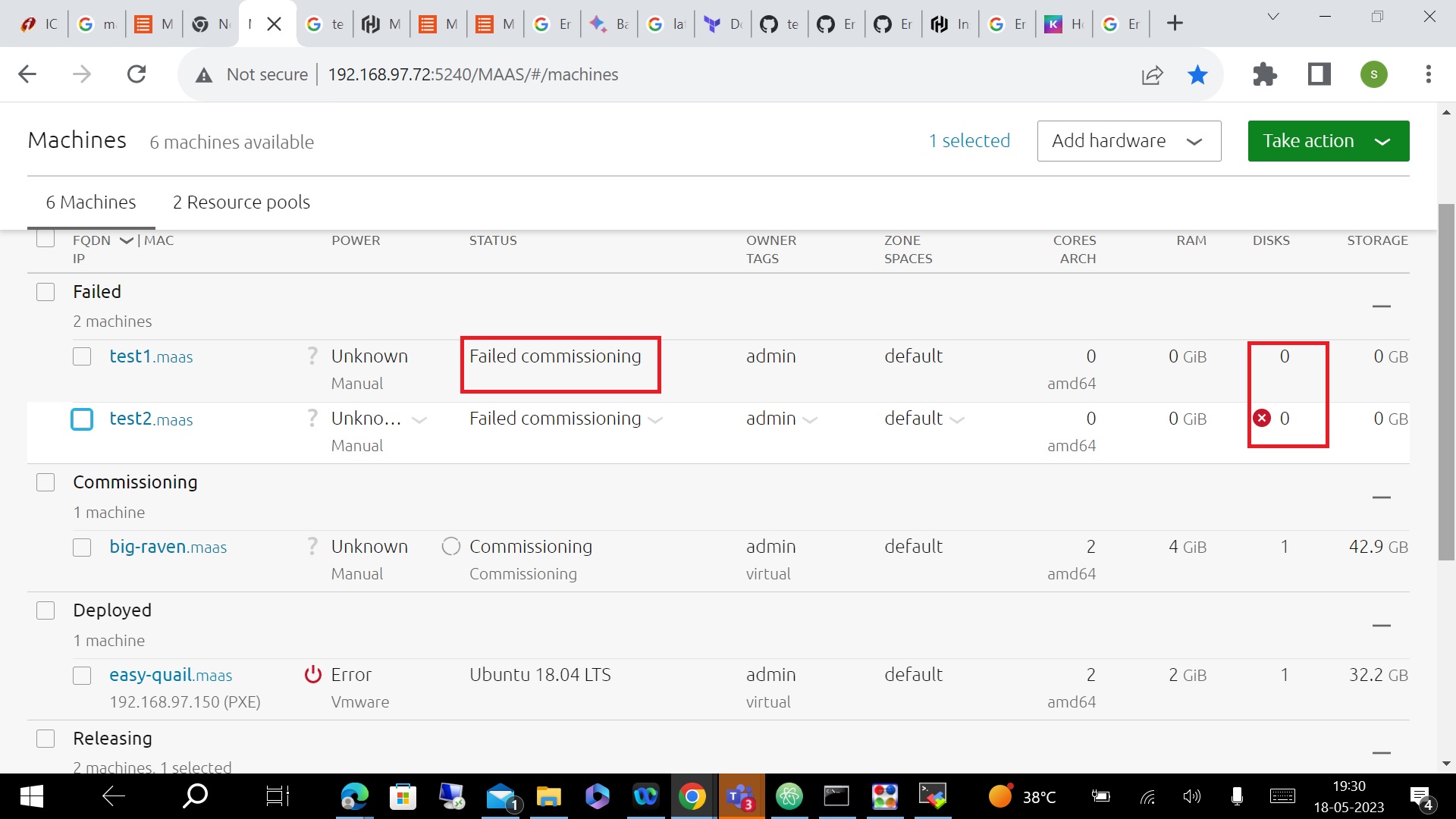Select all machines in the Failed group
Screen dimensions: 1456x819
[x=45, y=292]
